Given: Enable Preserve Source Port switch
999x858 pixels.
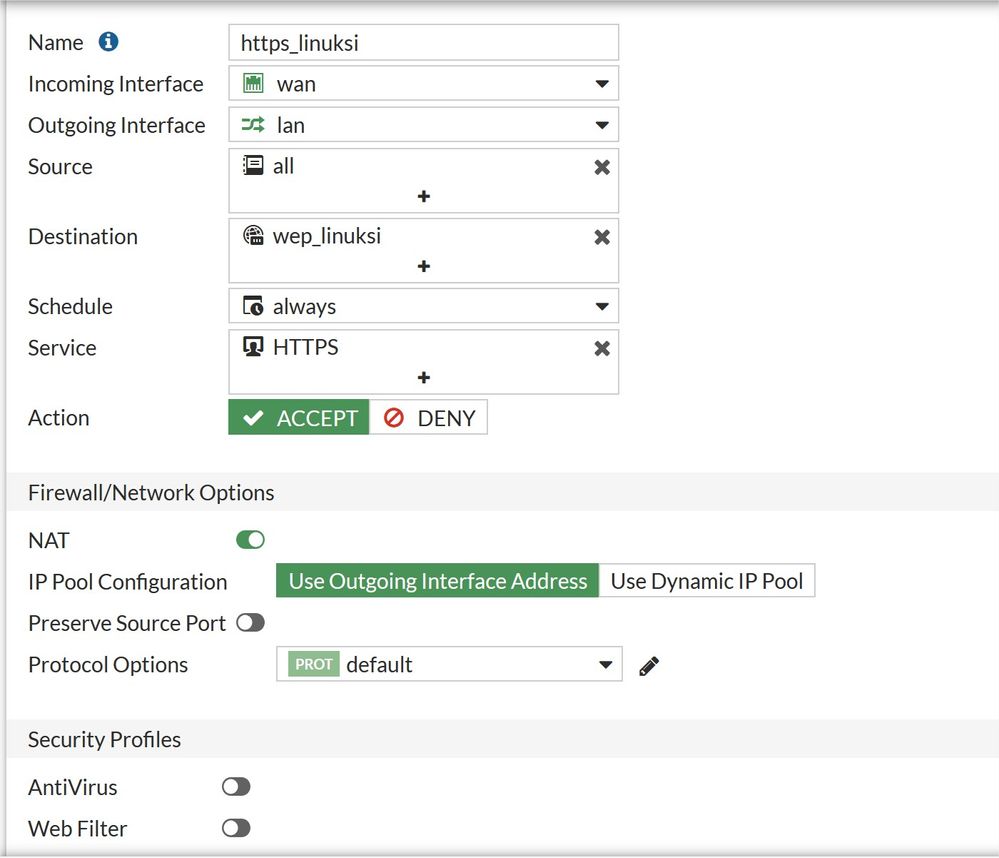Looking at the screenshot, I should tap(250, 623).
